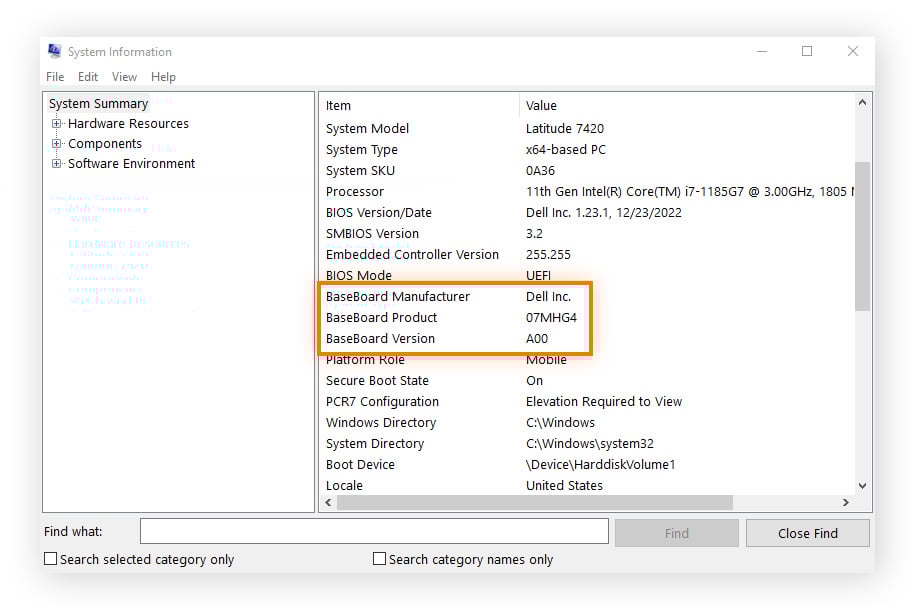Click the plus icon beside Hardware Resources
The width and height of the screenshot is (912, 612).
[x=57, y=123]
